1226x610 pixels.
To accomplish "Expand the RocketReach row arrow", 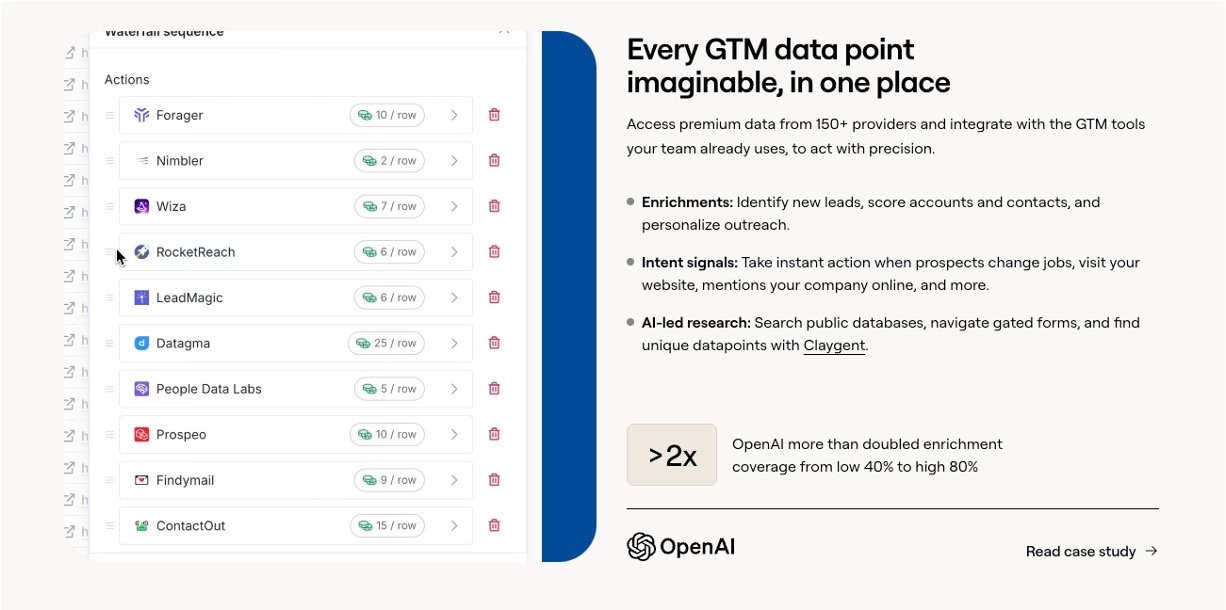I will click(x=454, y=252).
